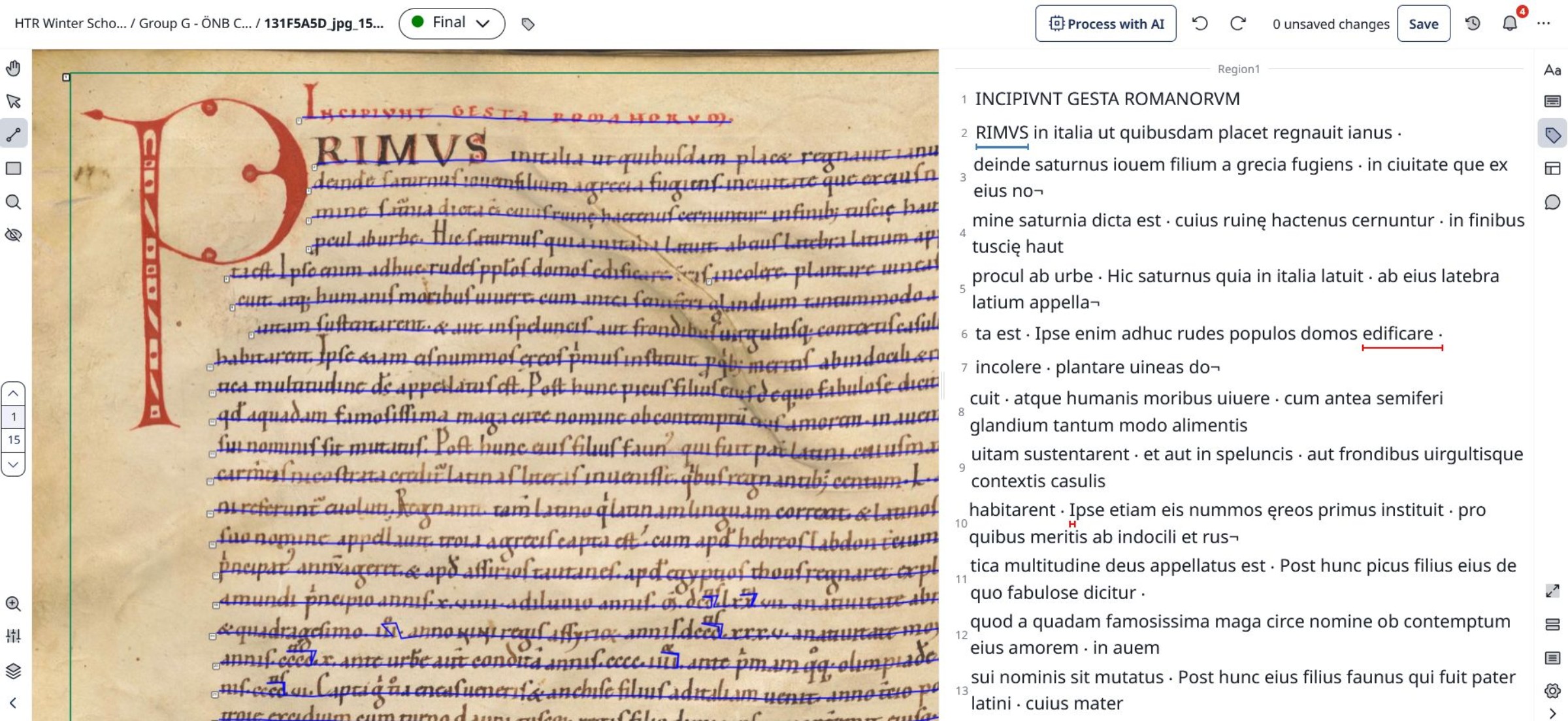Collapse the right sidebar with the chevron
The height and width of the screenshot is (721, 1568).
[x=1552, y=713]
